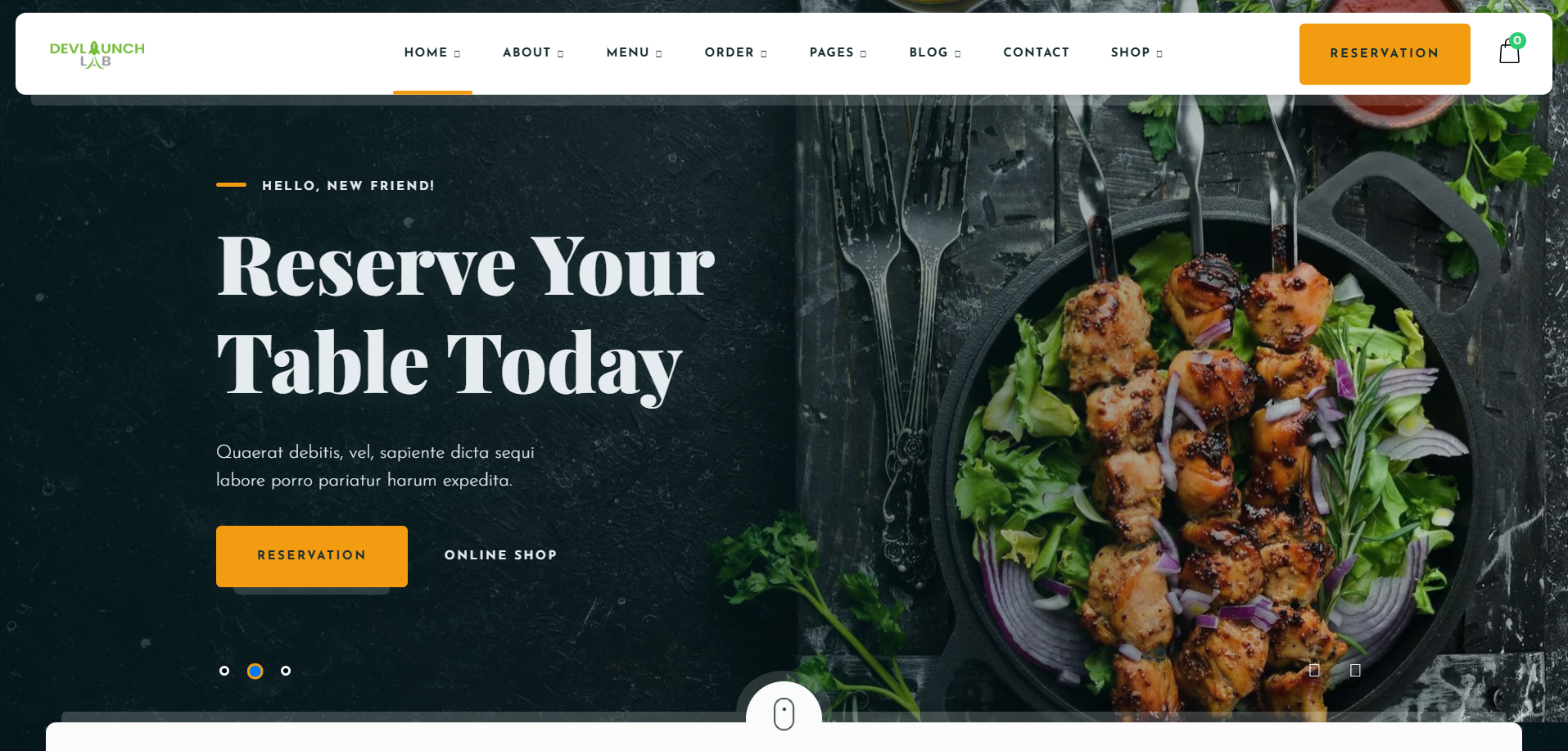Go to the Contact page
This screenshot has width=1568, height=751.
point(1036,52)
